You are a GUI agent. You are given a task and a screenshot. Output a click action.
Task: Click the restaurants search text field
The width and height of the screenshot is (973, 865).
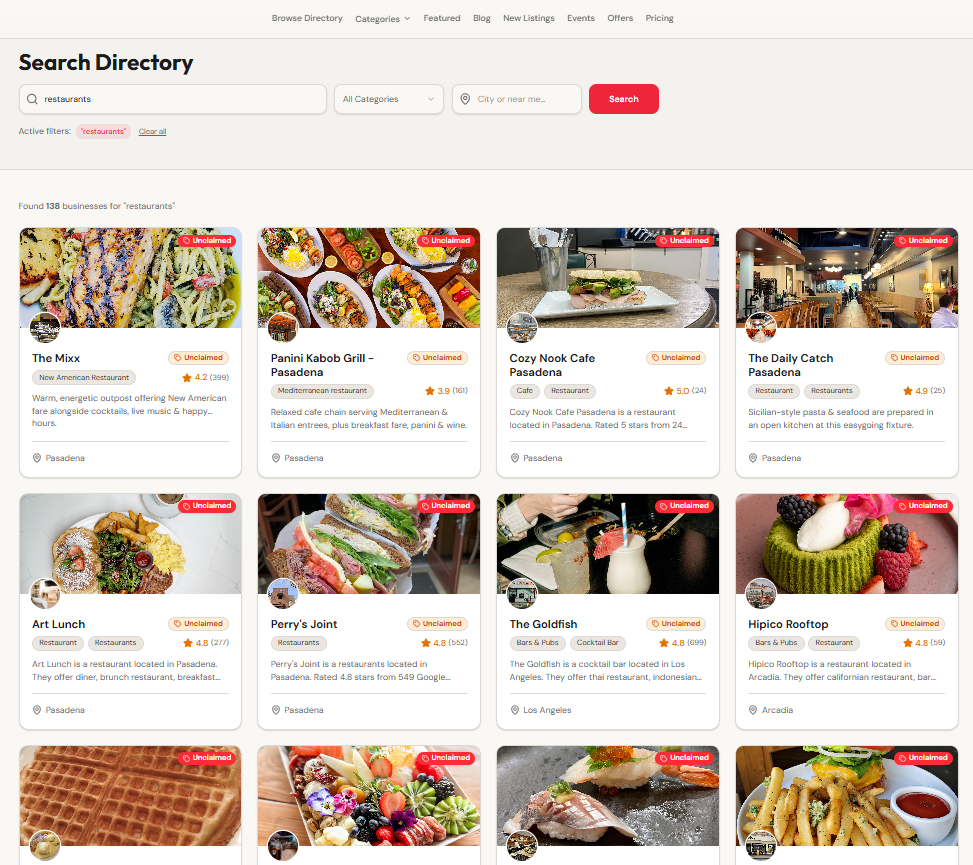(x=173, y=99)
